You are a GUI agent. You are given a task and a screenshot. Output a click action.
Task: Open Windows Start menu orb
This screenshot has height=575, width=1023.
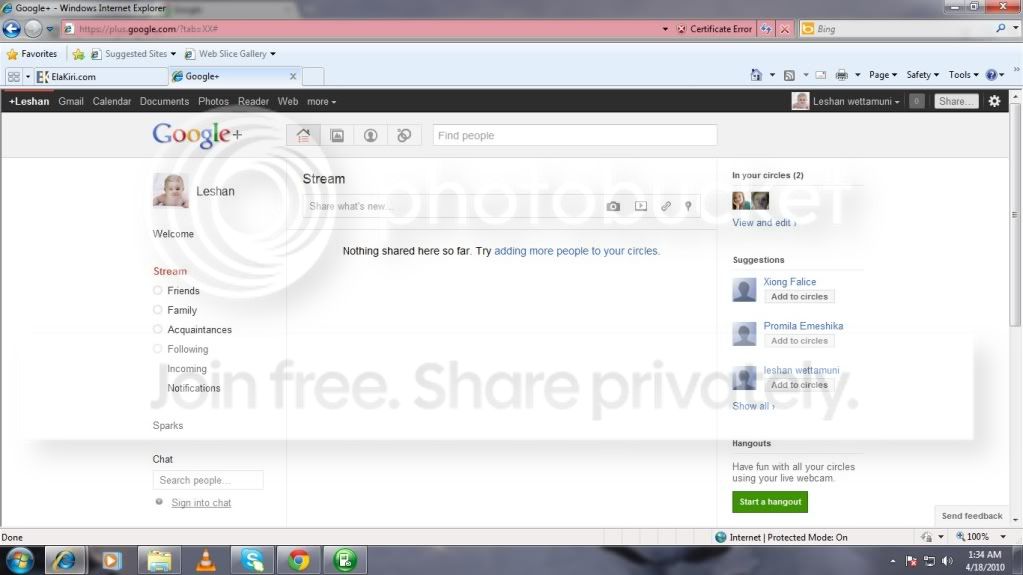[x=20, y=561]
